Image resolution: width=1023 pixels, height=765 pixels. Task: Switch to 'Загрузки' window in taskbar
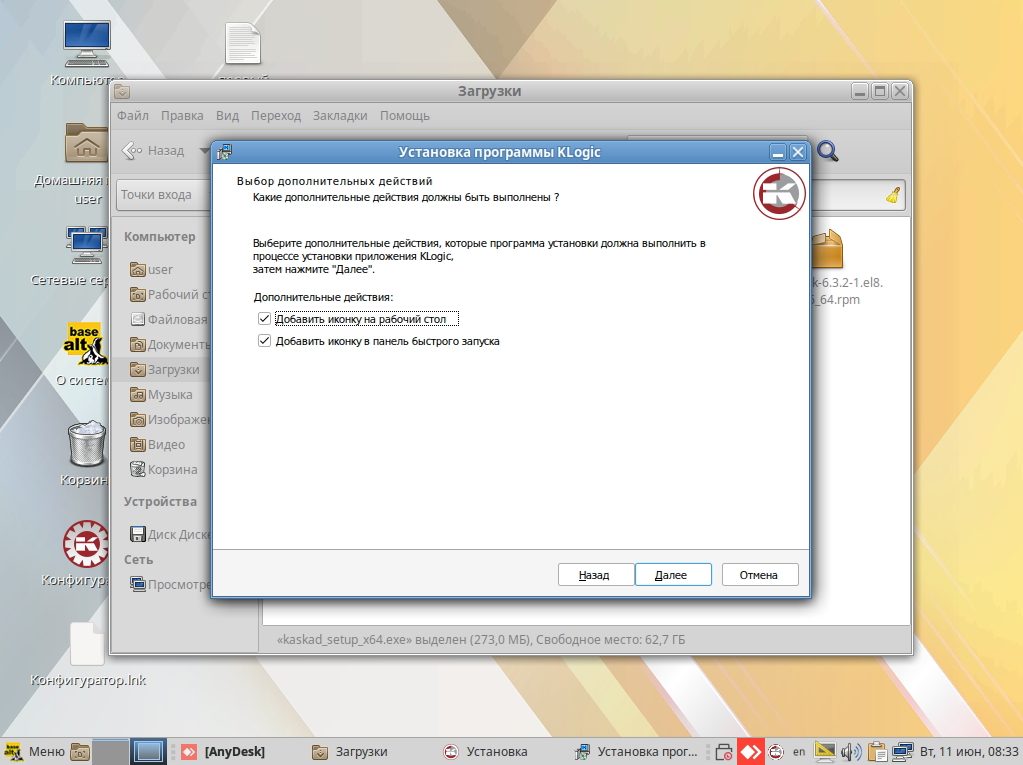click(x=350, y=751)
